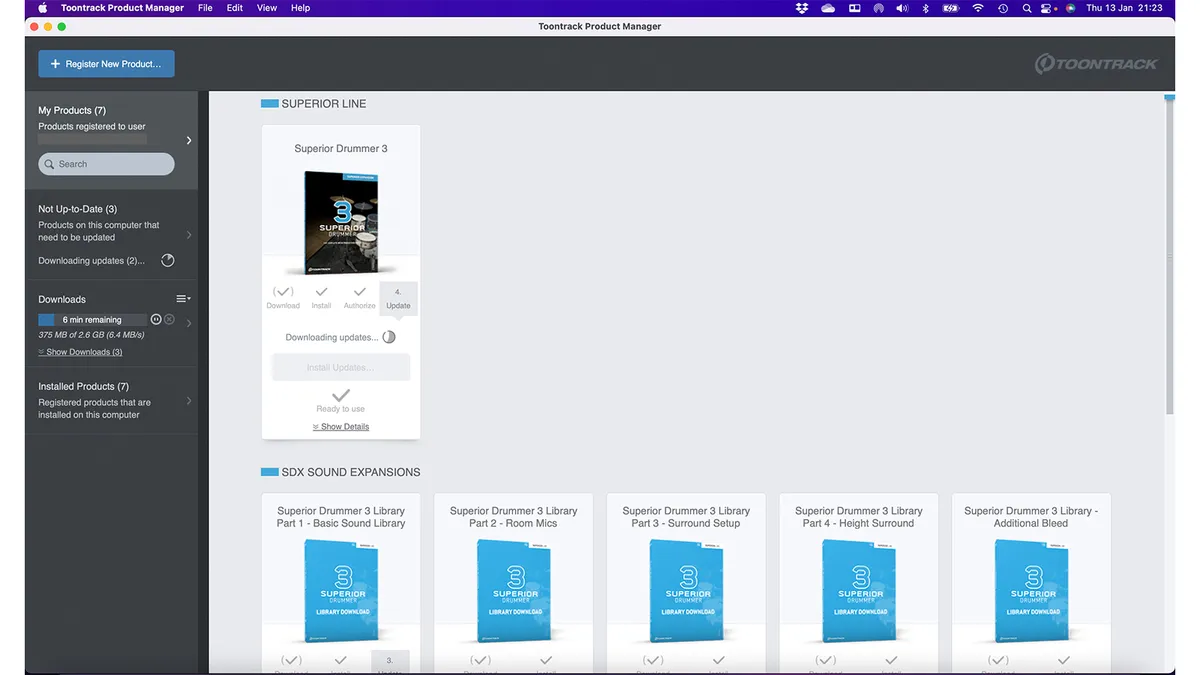Expand My Products chevron arrow

pos(189,141)
